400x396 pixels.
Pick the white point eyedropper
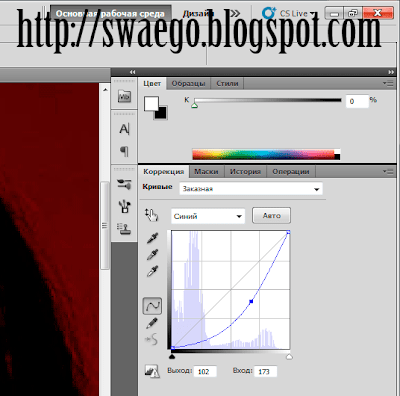152,271
